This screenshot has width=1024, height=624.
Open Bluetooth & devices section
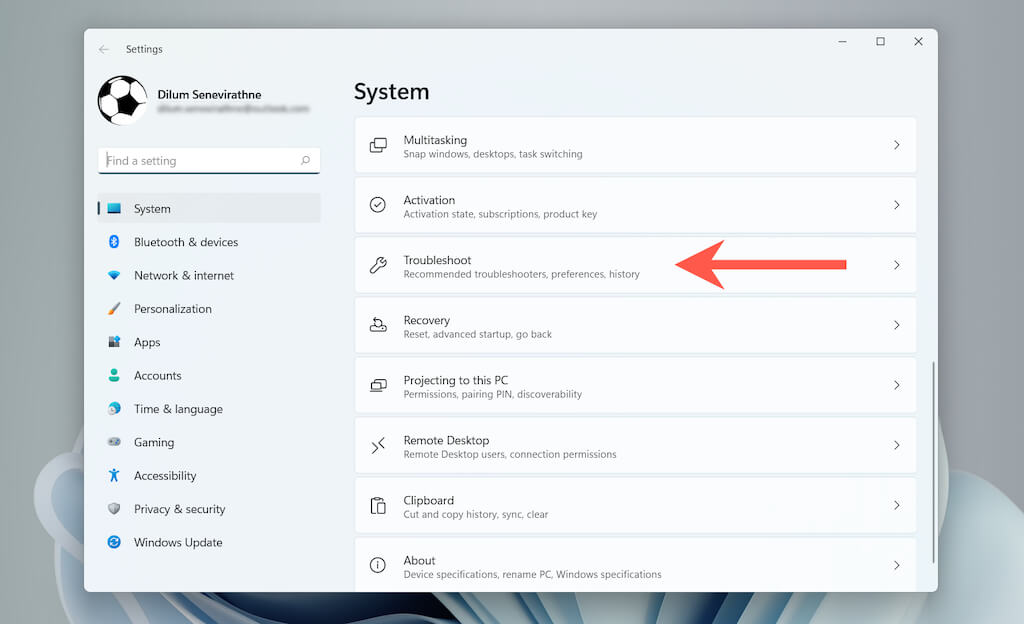pos(185,242)
